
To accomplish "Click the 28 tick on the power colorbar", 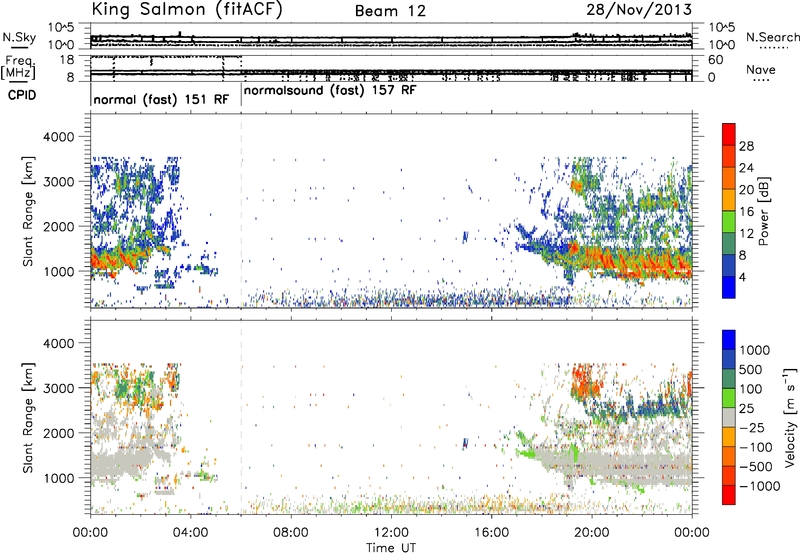I will [x=746, y=146].
